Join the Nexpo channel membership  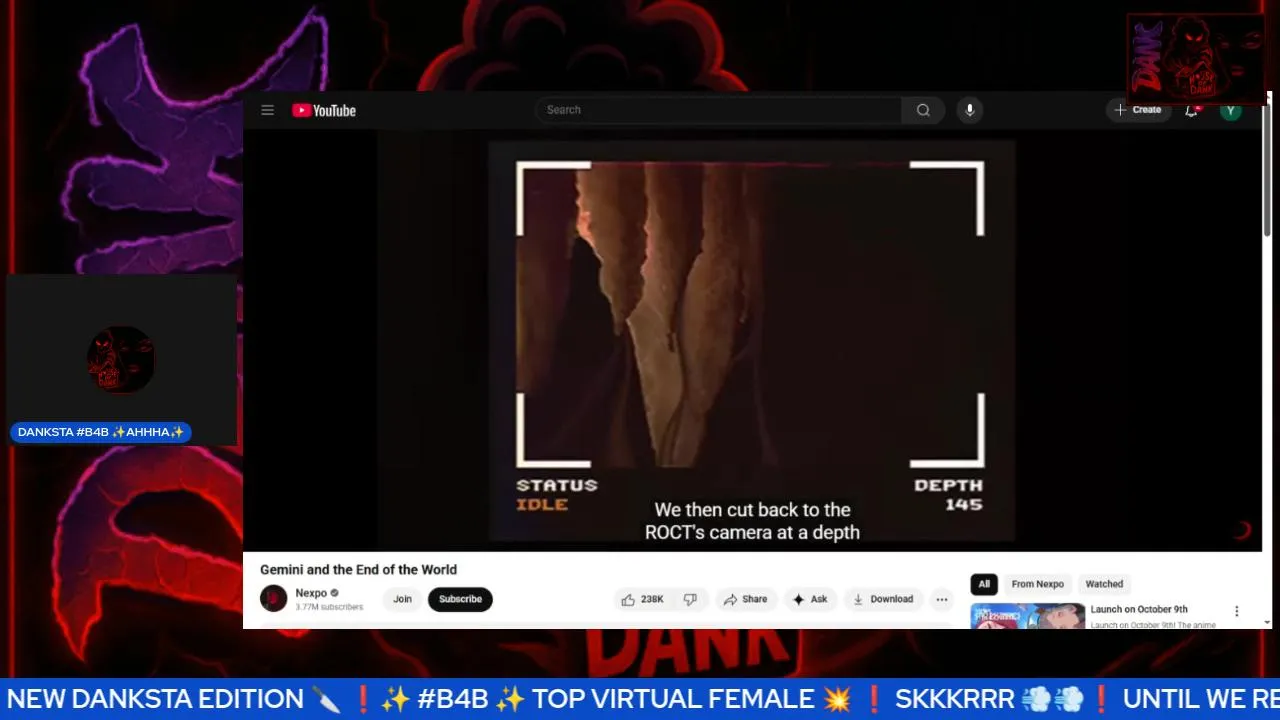[402, 599]
